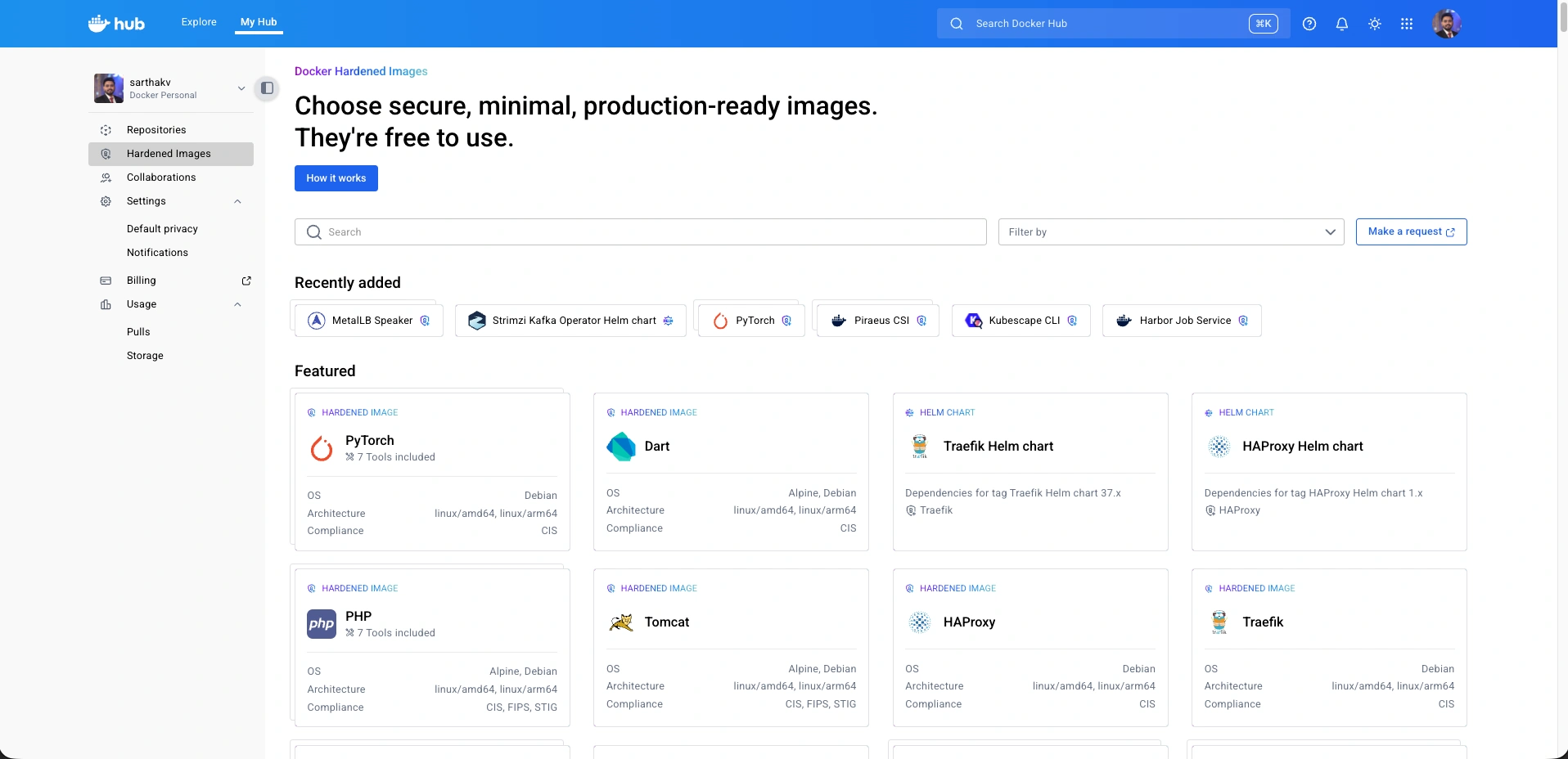Open the apps grid icon
1568x759 pixels.
pyautogui.click(x=1407, y=24)
